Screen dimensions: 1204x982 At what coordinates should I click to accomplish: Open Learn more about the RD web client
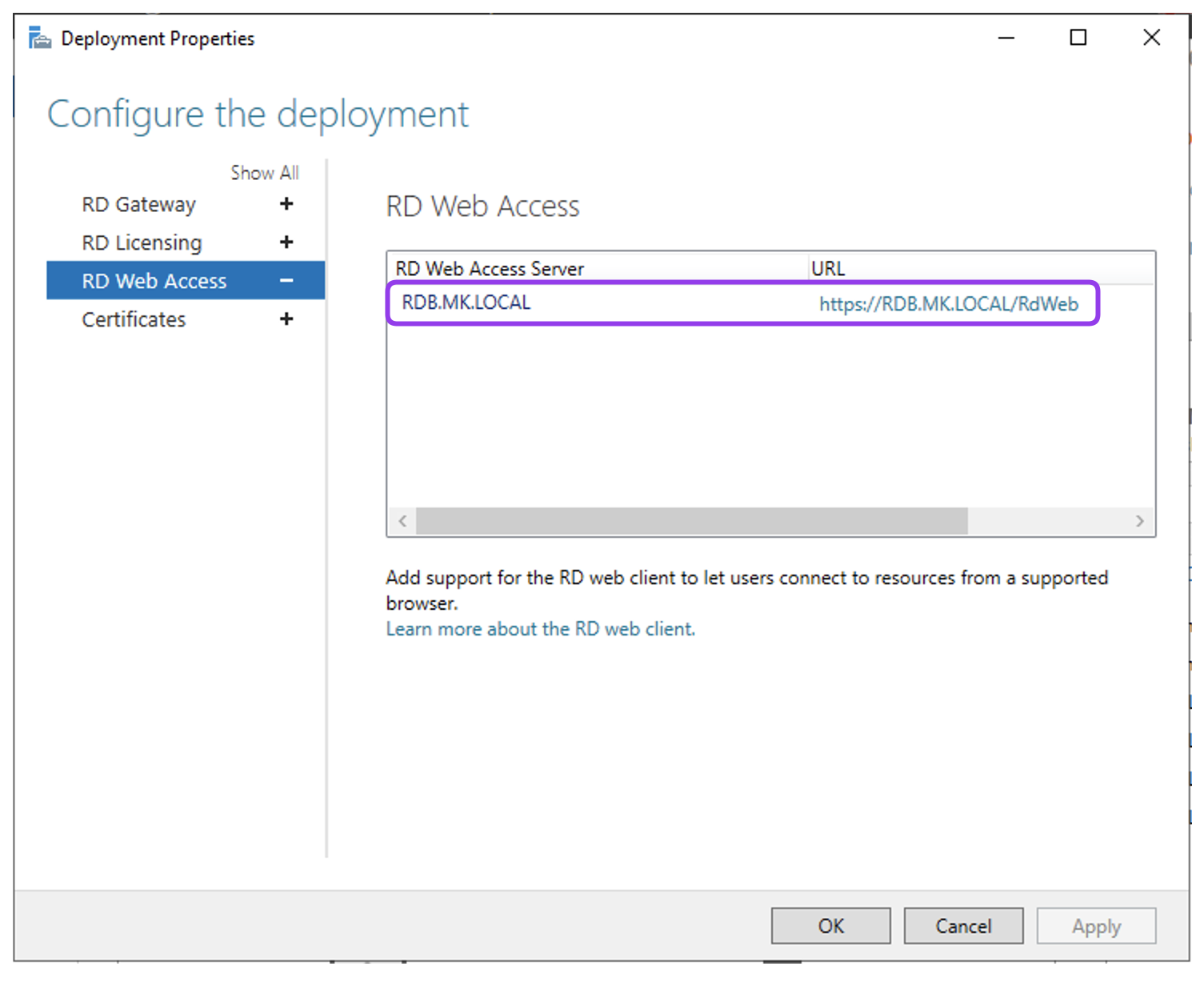point(541,629)
